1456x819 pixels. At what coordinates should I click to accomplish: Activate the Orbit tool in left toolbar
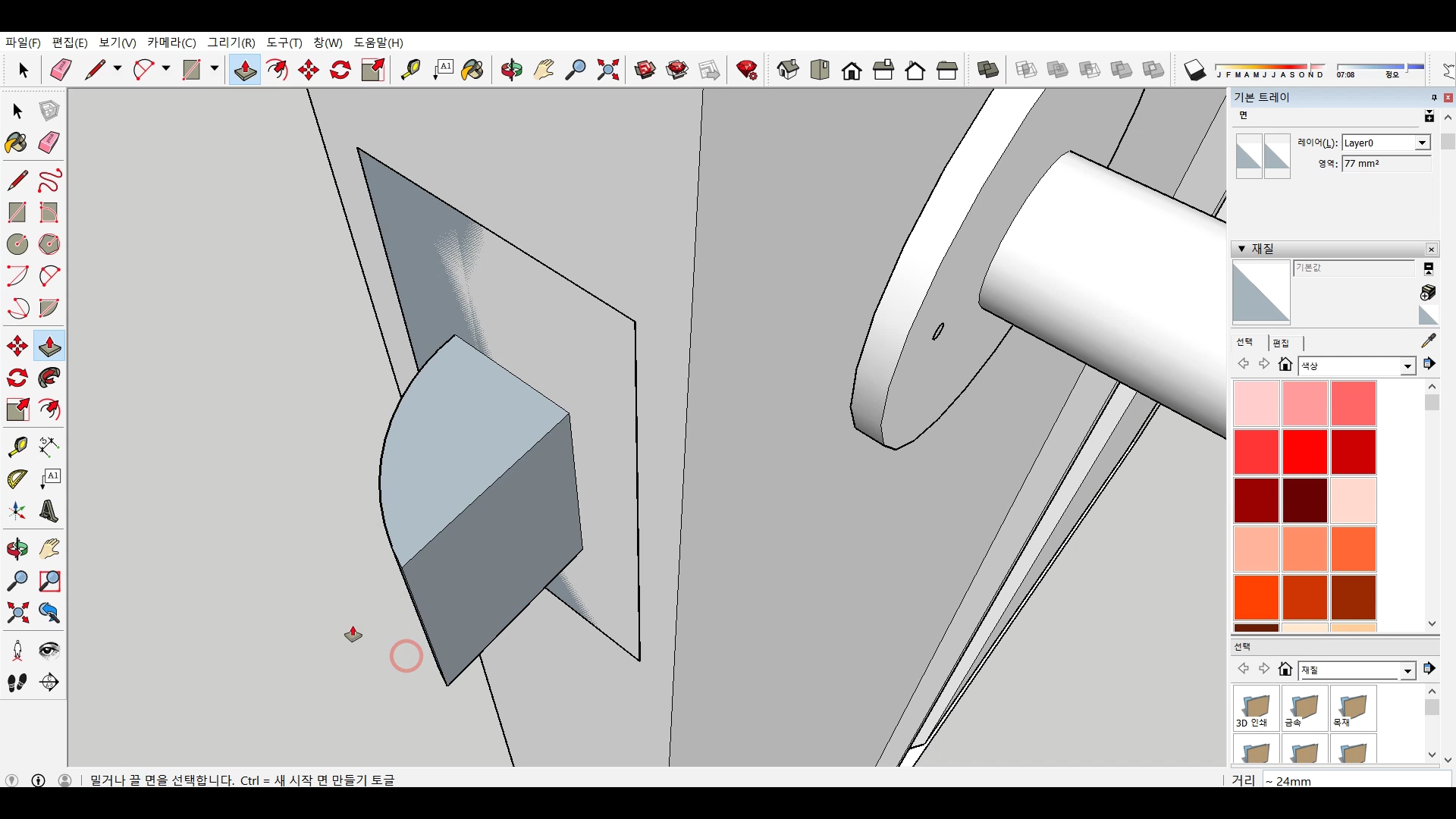pos(17,549)
